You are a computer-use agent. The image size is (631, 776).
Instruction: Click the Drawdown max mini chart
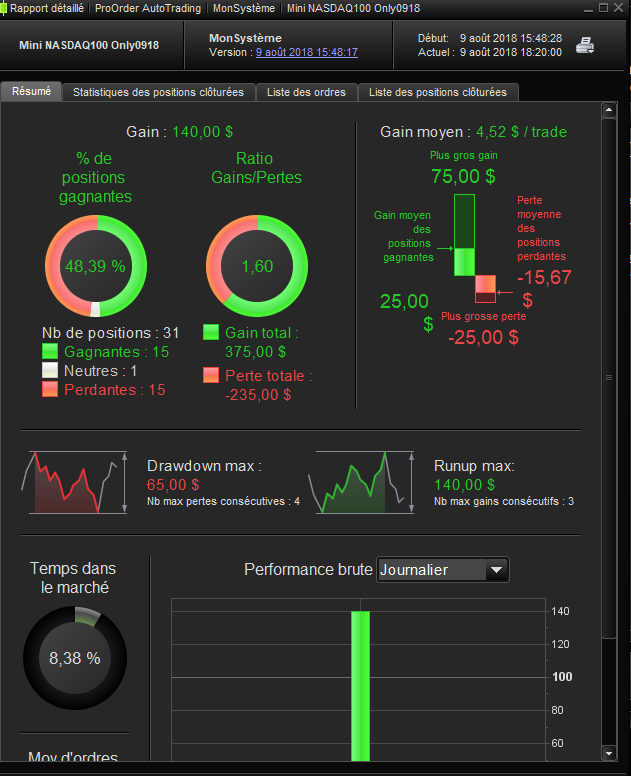[x=74, y=482]
